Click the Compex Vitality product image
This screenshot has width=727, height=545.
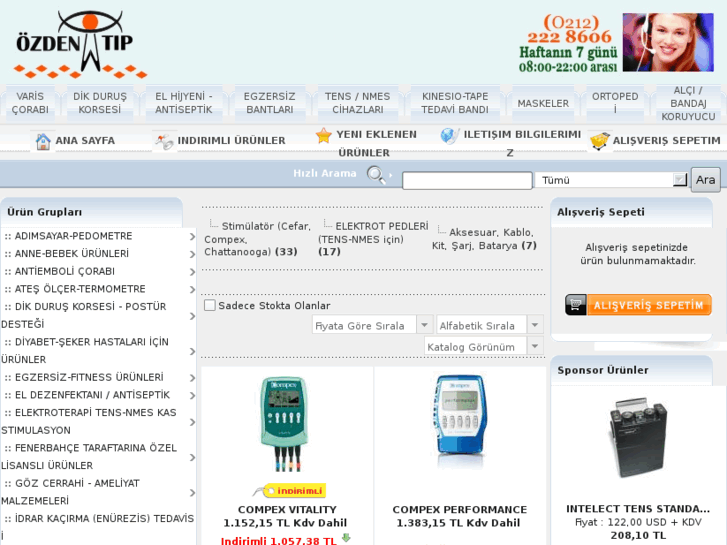point(285,424)
